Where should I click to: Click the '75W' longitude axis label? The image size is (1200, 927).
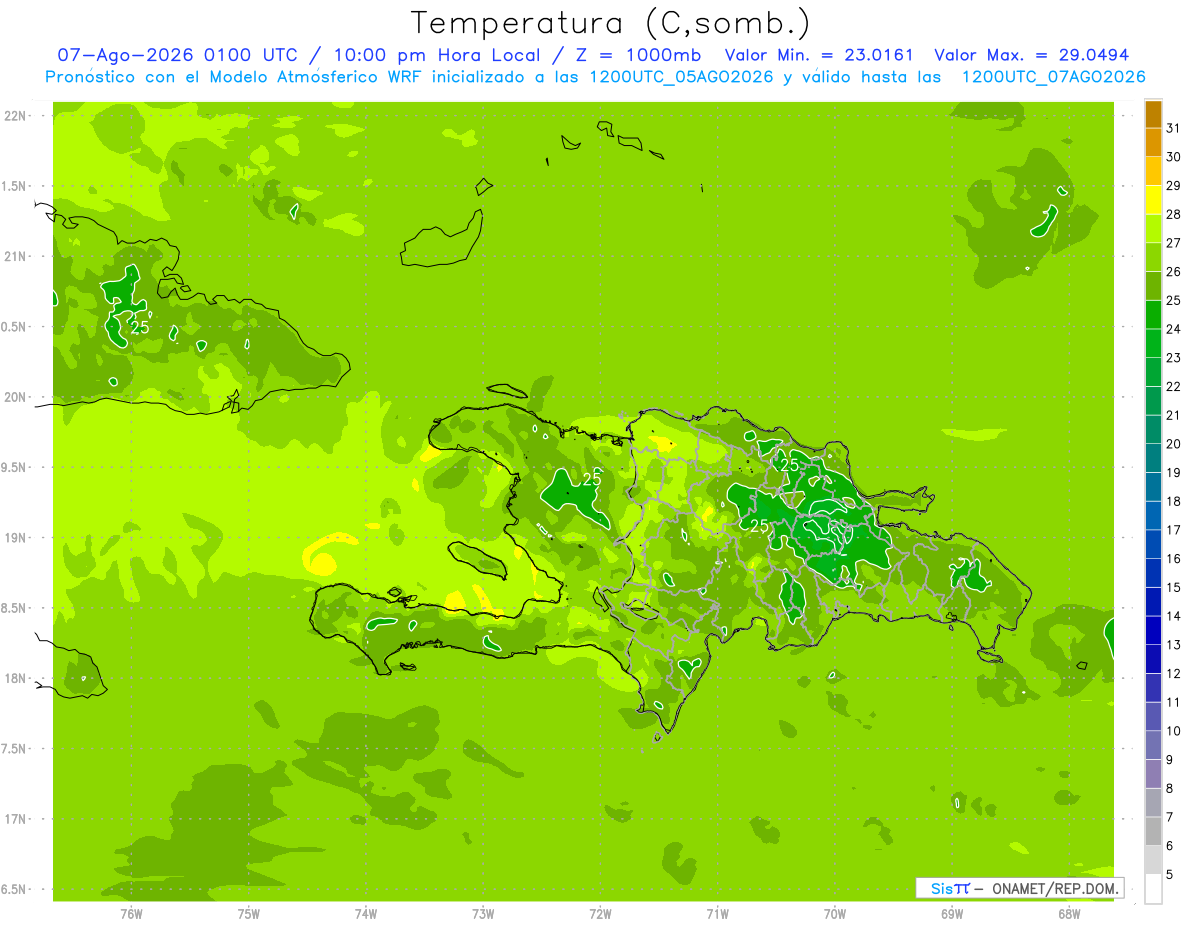248,914
